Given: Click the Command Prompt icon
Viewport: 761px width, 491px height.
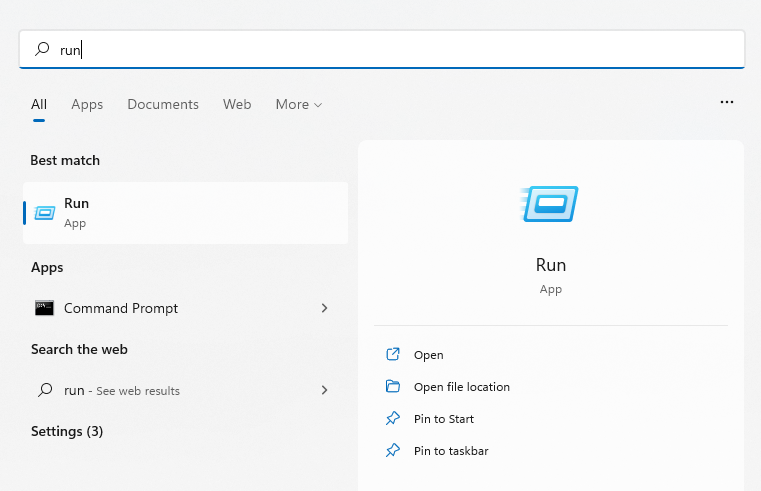Looking at the screenshot, I should [x=44, y=308].
